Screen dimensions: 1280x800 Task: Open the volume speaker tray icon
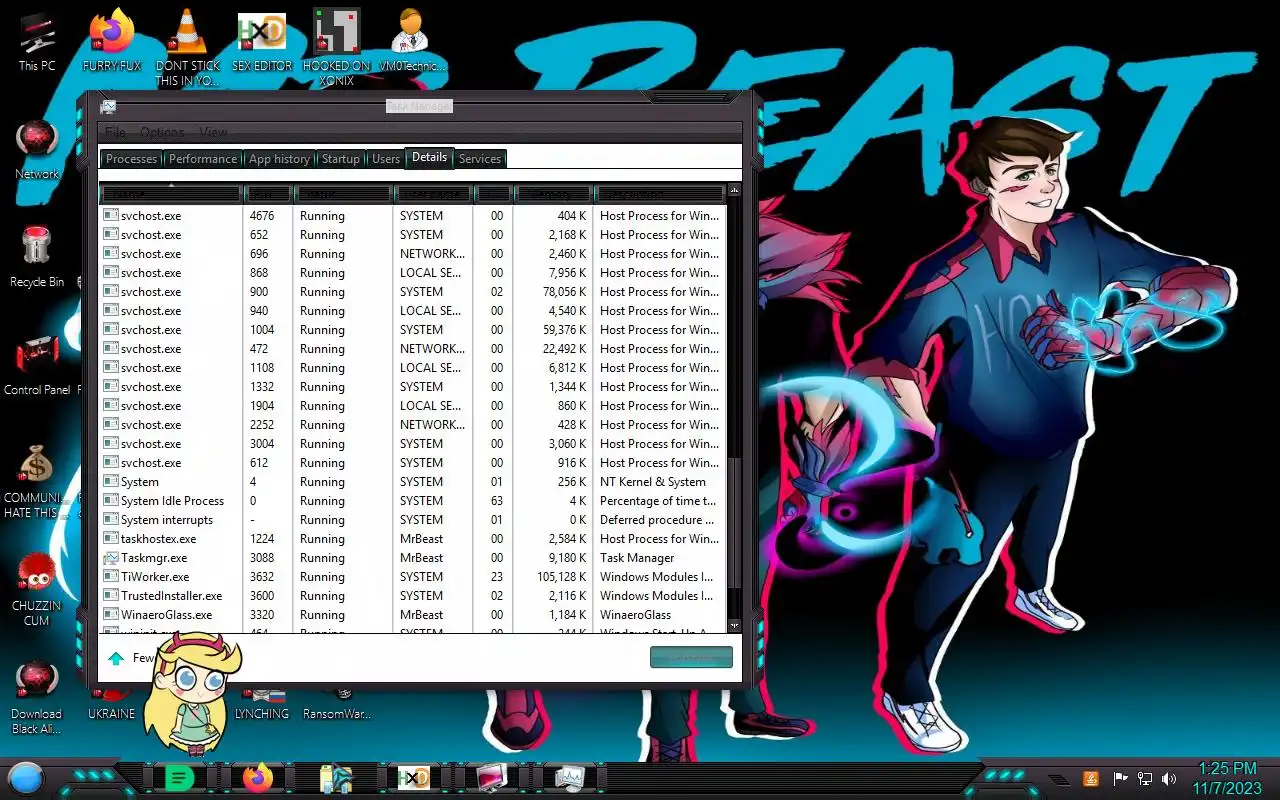(1169, 778)
